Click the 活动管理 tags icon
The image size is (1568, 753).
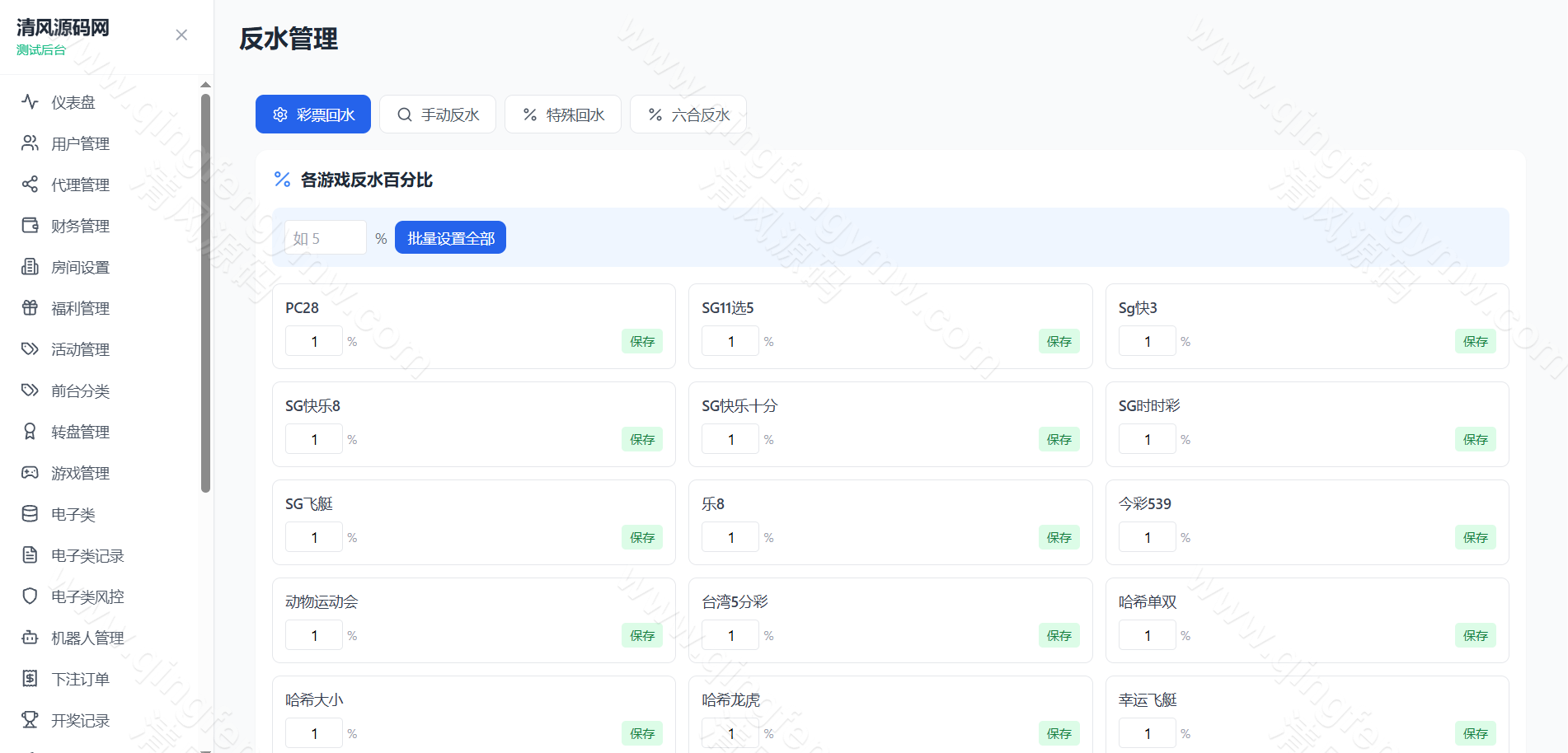pos(30,348)
